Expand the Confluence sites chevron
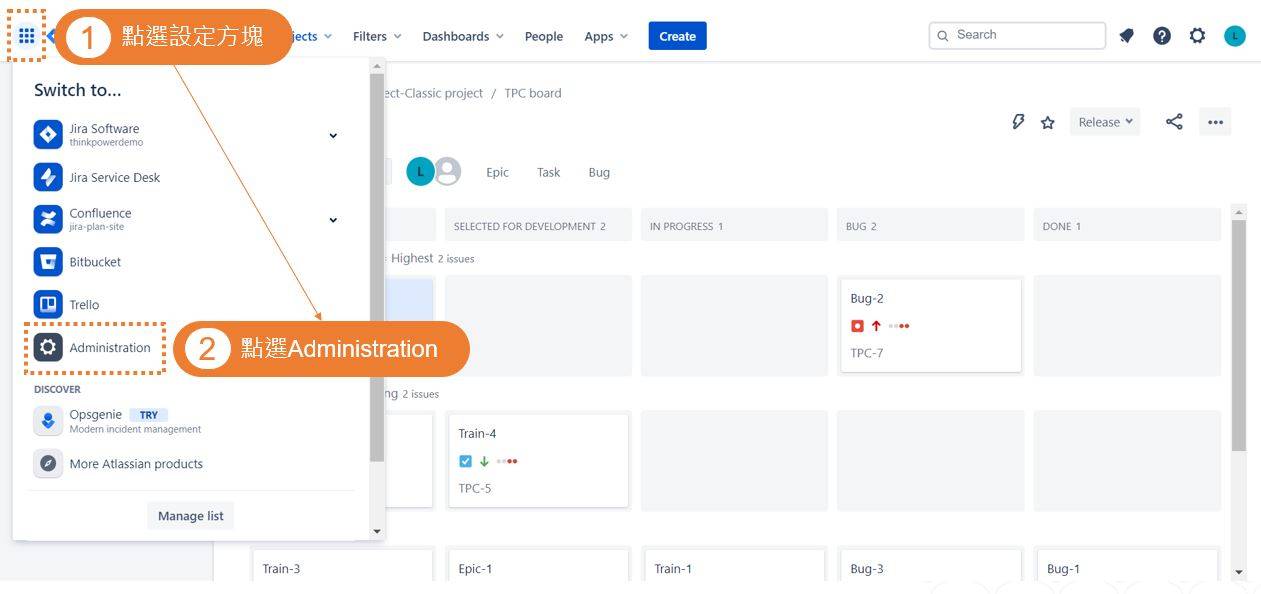 [x=333, y=220]
